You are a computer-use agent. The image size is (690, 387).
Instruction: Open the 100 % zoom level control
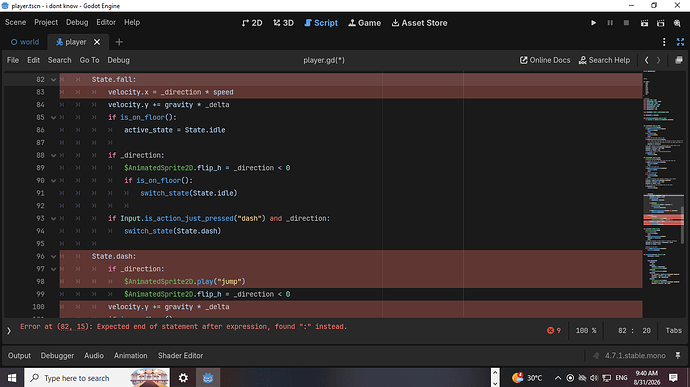pos(586,331)
